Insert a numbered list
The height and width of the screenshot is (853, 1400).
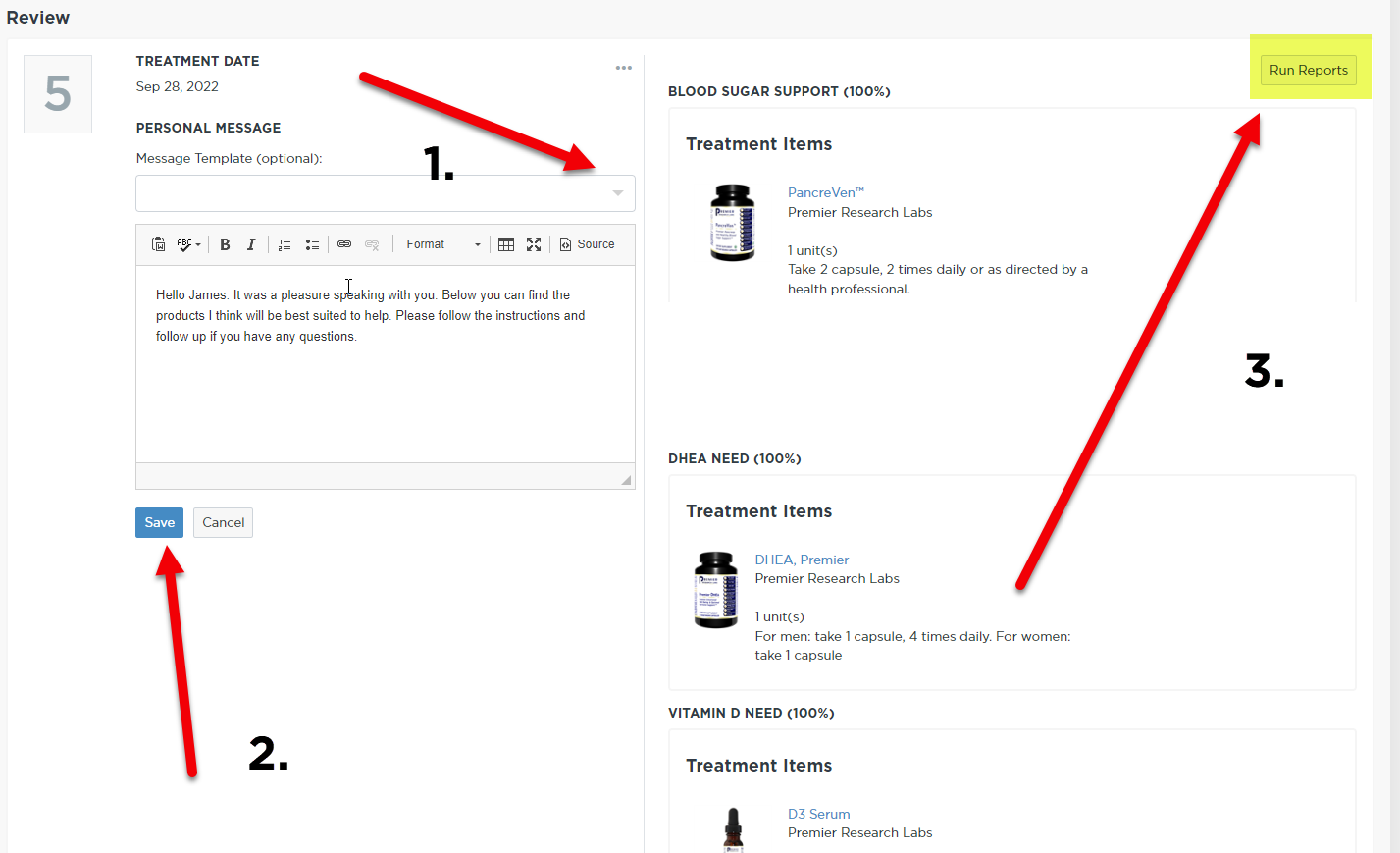pos(285,244)
